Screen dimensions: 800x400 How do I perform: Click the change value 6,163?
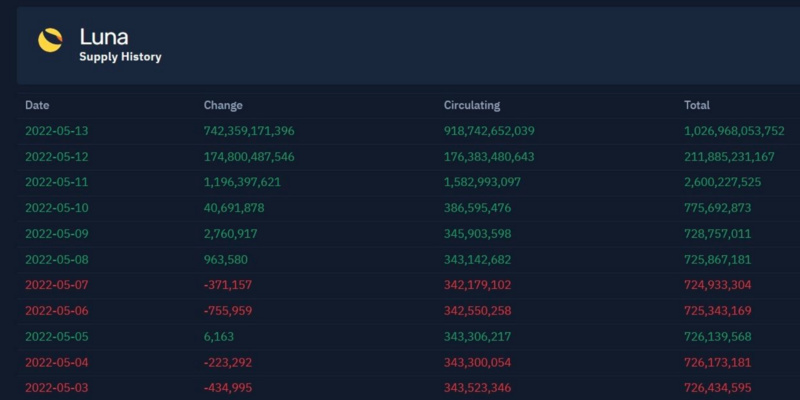pyautogui.click(x=218, y=336)
